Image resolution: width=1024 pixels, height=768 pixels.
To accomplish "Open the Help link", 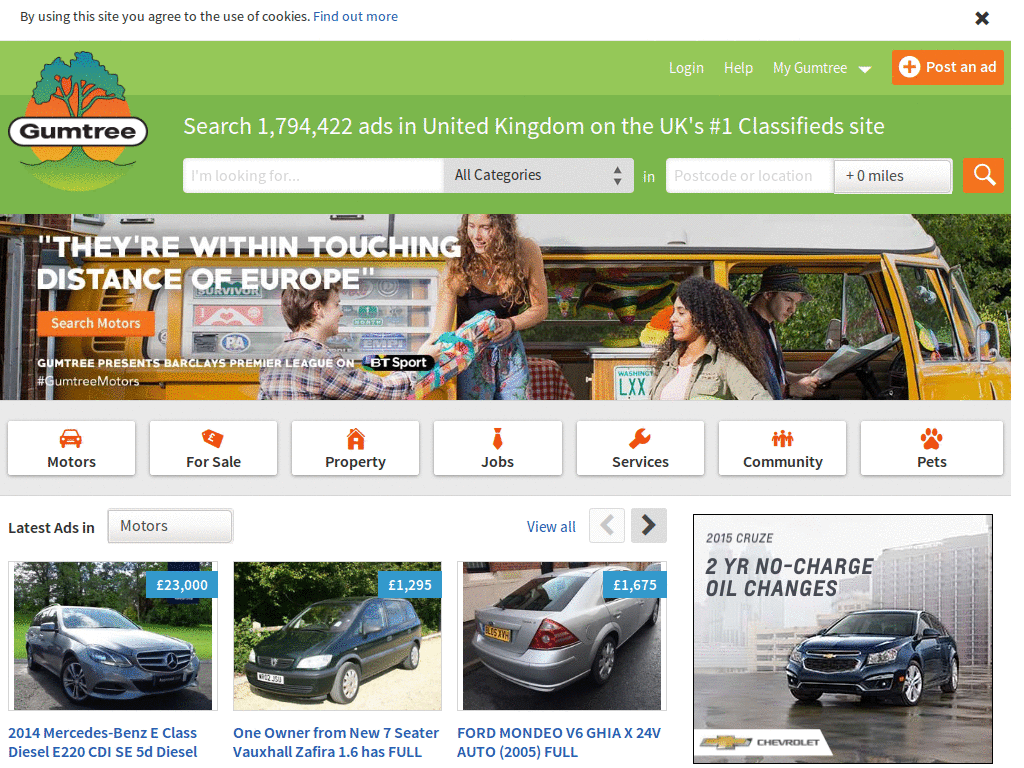I will pyautogui.click(x=738, y=68).
